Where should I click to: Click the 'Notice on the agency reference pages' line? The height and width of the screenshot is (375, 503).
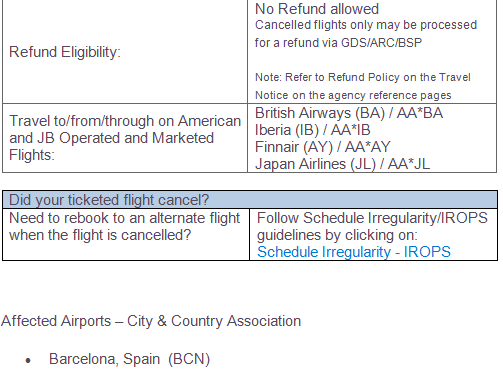pyautogui.click(x=353, y=95)
